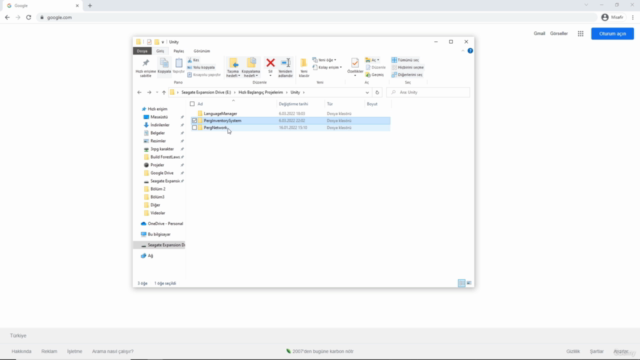Click Kısayolu yapıştır in the ribbon

pyautogui.click(x=204, y=75)
